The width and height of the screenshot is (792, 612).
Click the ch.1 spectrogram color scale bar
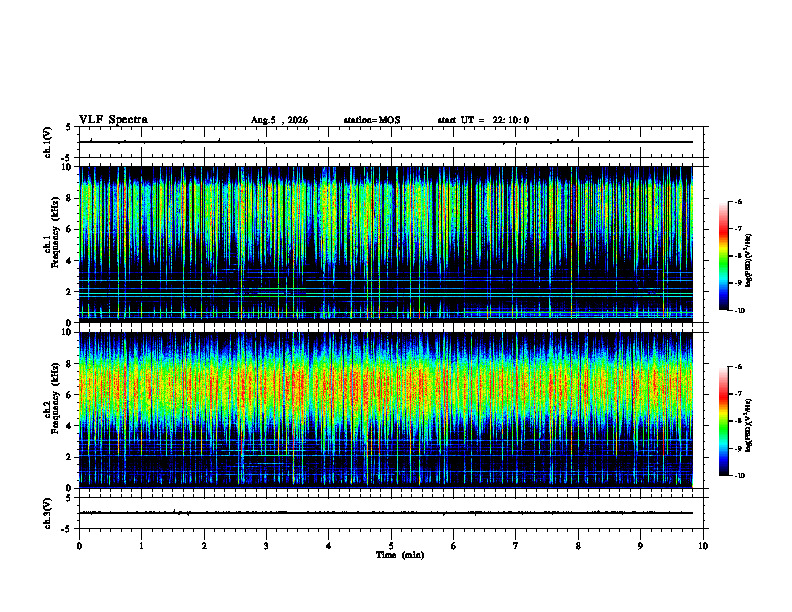tap(723, 256)
